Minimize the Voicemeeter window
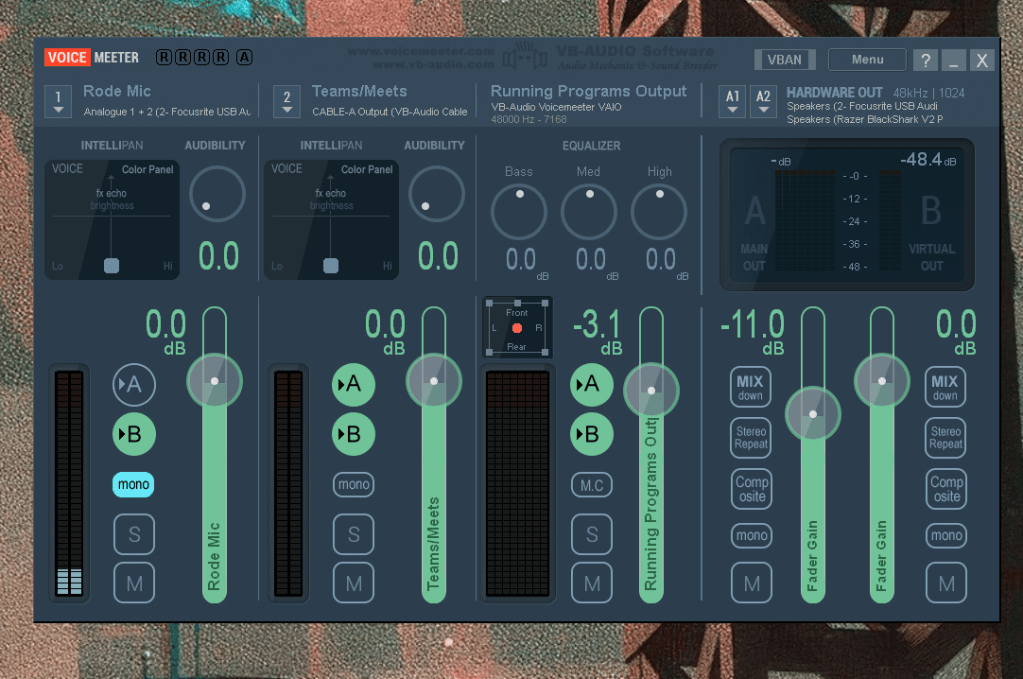Image resolution: width=1023 pixels, height=679 pixels. tap(953, 60)
